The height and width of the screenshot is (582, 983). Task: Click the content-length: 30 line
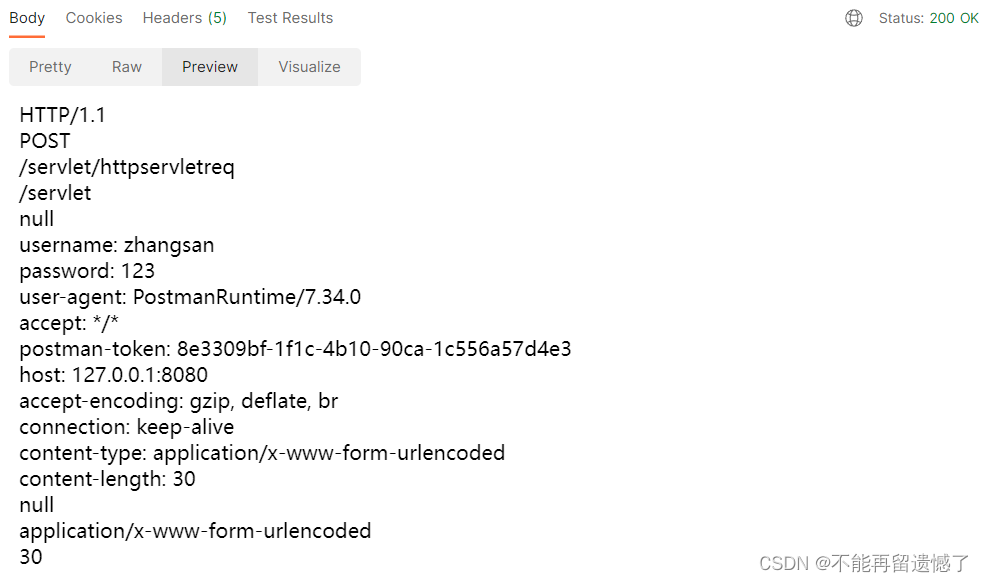click(107, 479)
